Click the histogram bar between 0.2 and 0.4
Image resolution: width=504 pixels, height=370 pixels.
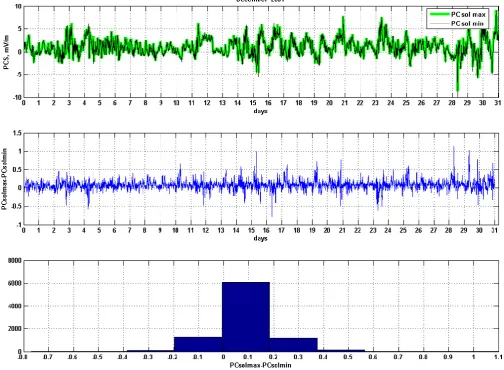tap(293, 345)
